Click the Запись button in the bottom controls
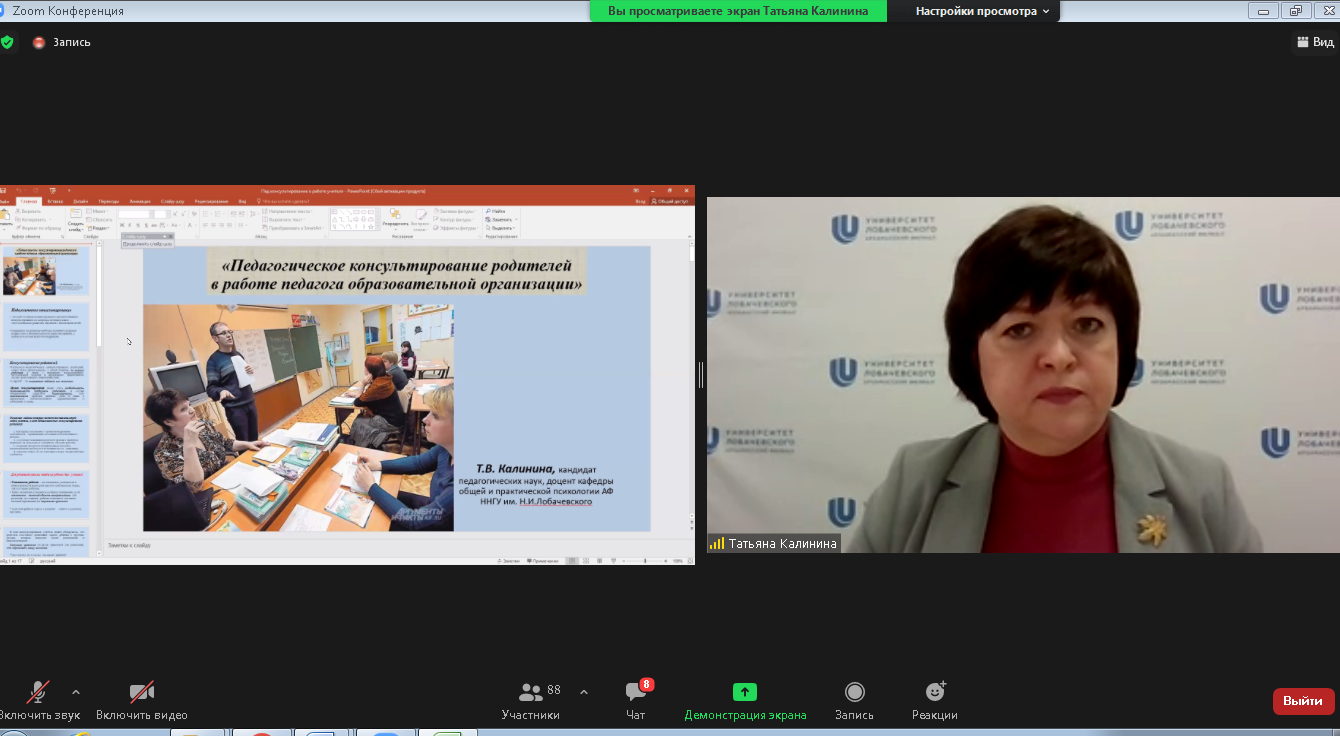1340x736 pixels. tap(854, 700)
